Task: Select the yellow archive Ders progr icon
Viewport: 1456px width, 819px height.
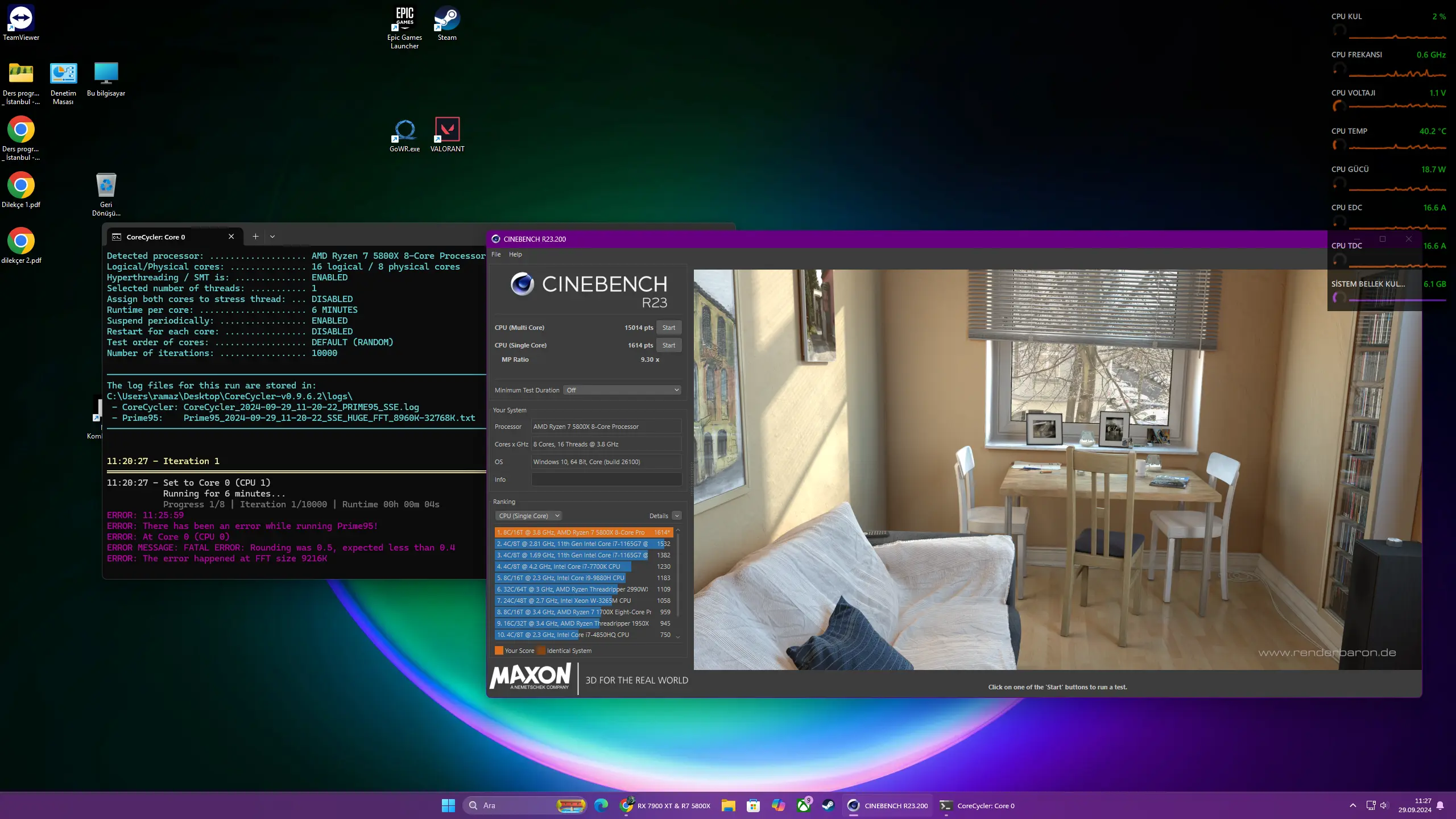Action: pyautogui.click(x=21, y=83)
